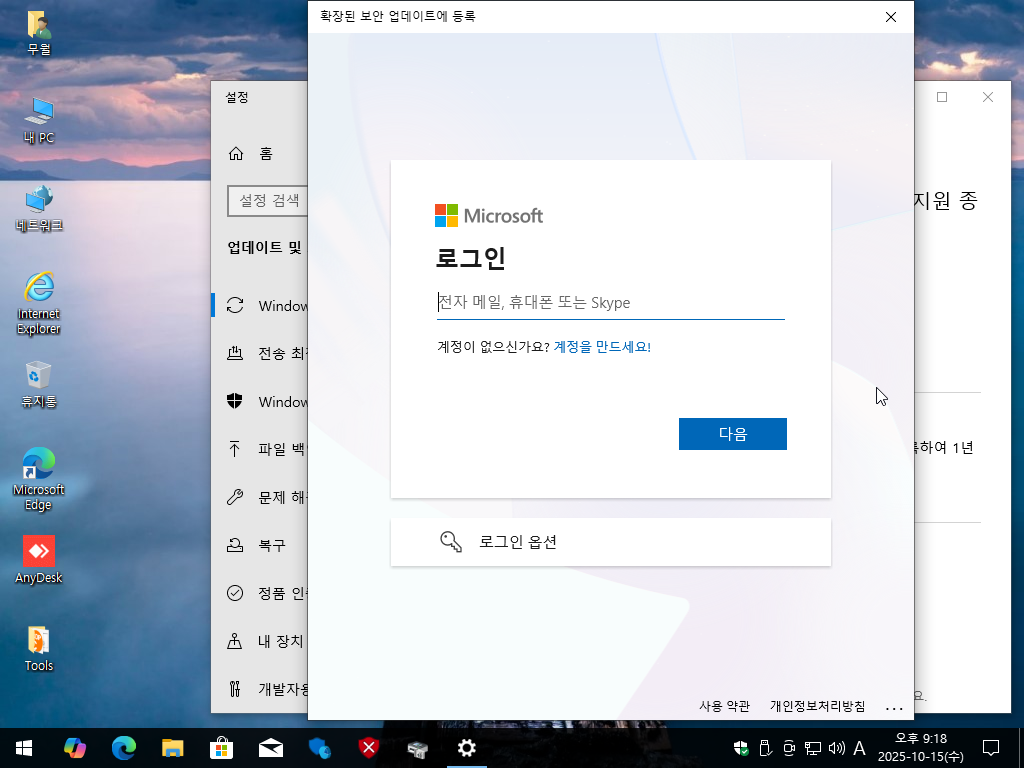Click the three-dot more options in dialog footer
Viewport: 1024px width, 768px height.
pos(894,708)
